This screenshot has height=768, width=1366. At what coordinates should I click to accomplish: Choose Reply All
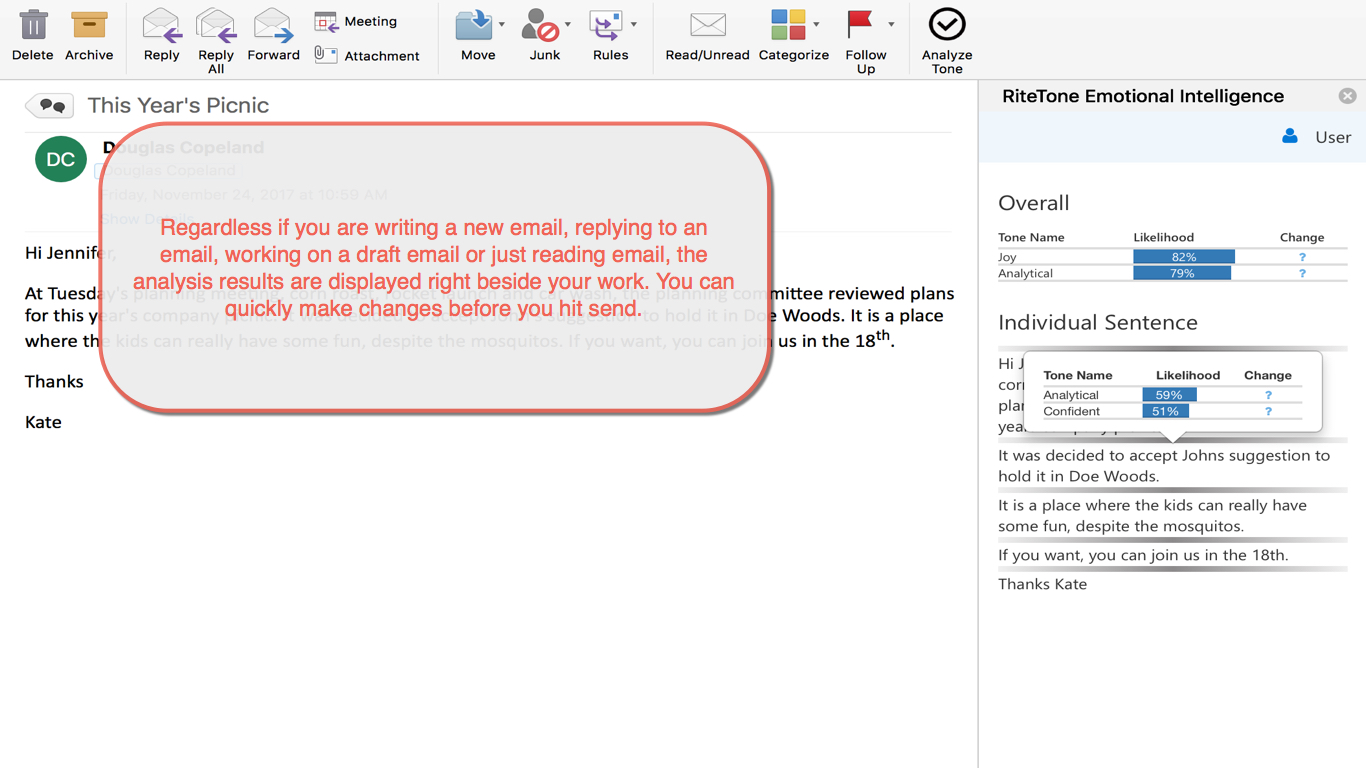click(216, 40)
